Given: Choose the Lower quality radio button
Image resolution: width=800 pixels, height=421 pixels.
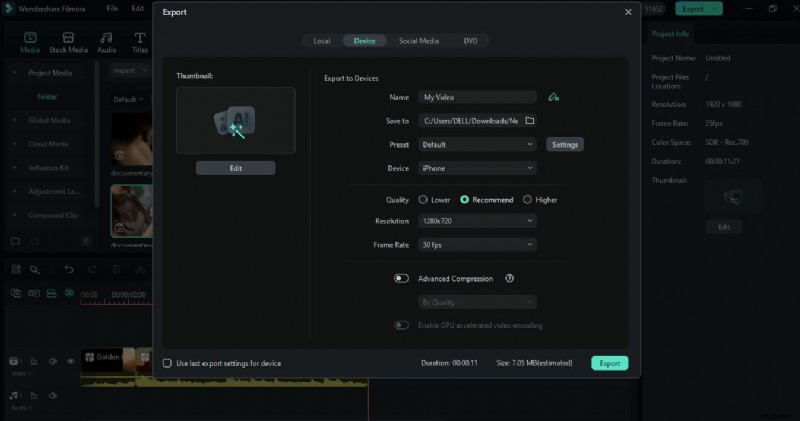Looking at the screenshot, I should point(424,199).
